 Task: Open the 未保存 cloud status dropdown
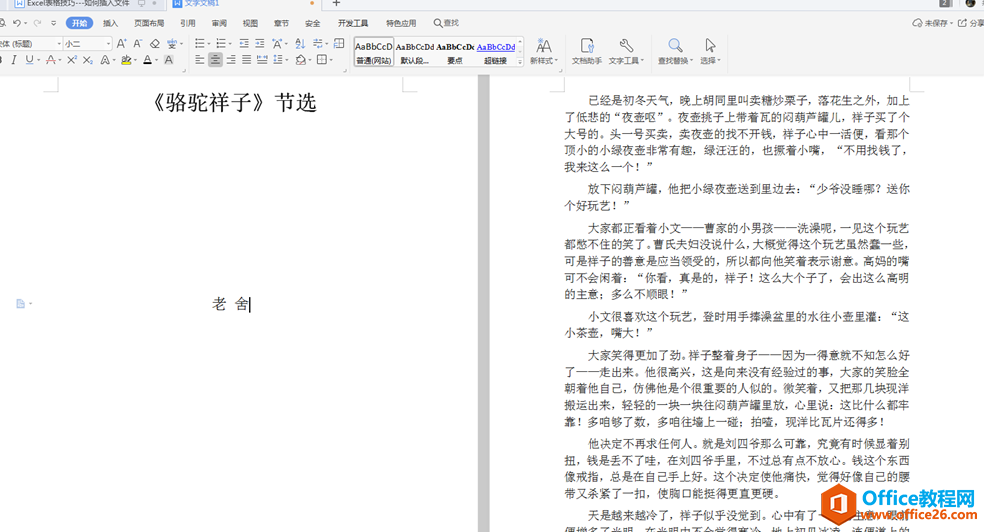[x=933, y=23]
